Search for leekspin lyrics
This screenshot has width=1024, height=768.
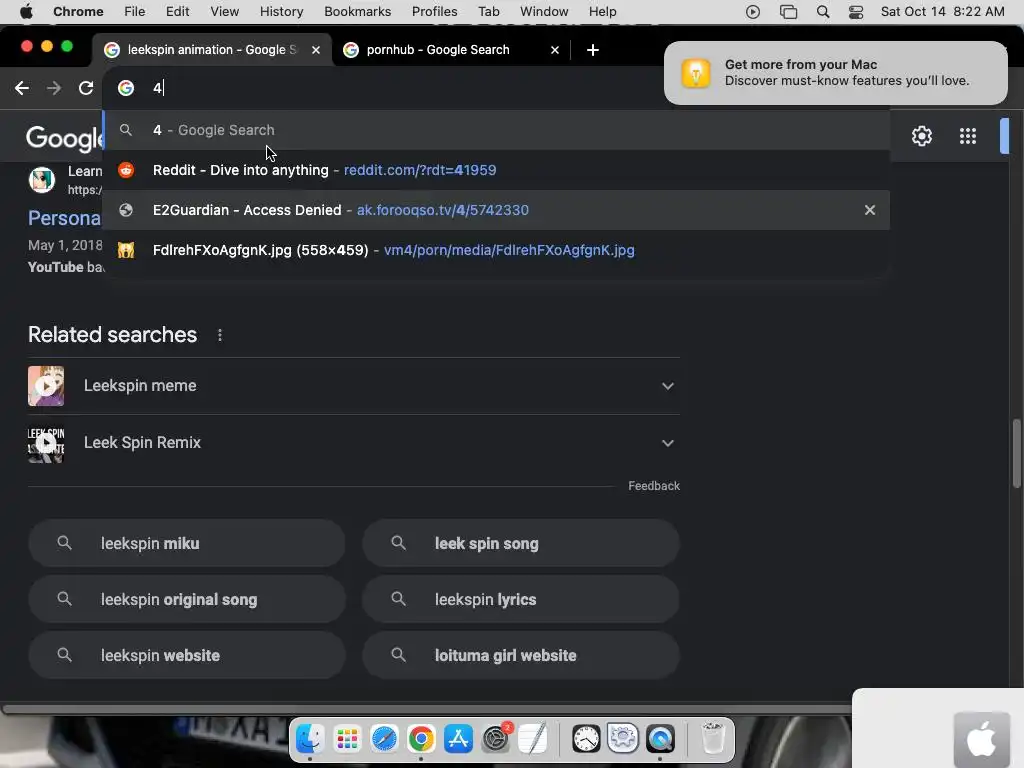pos(520,600)
